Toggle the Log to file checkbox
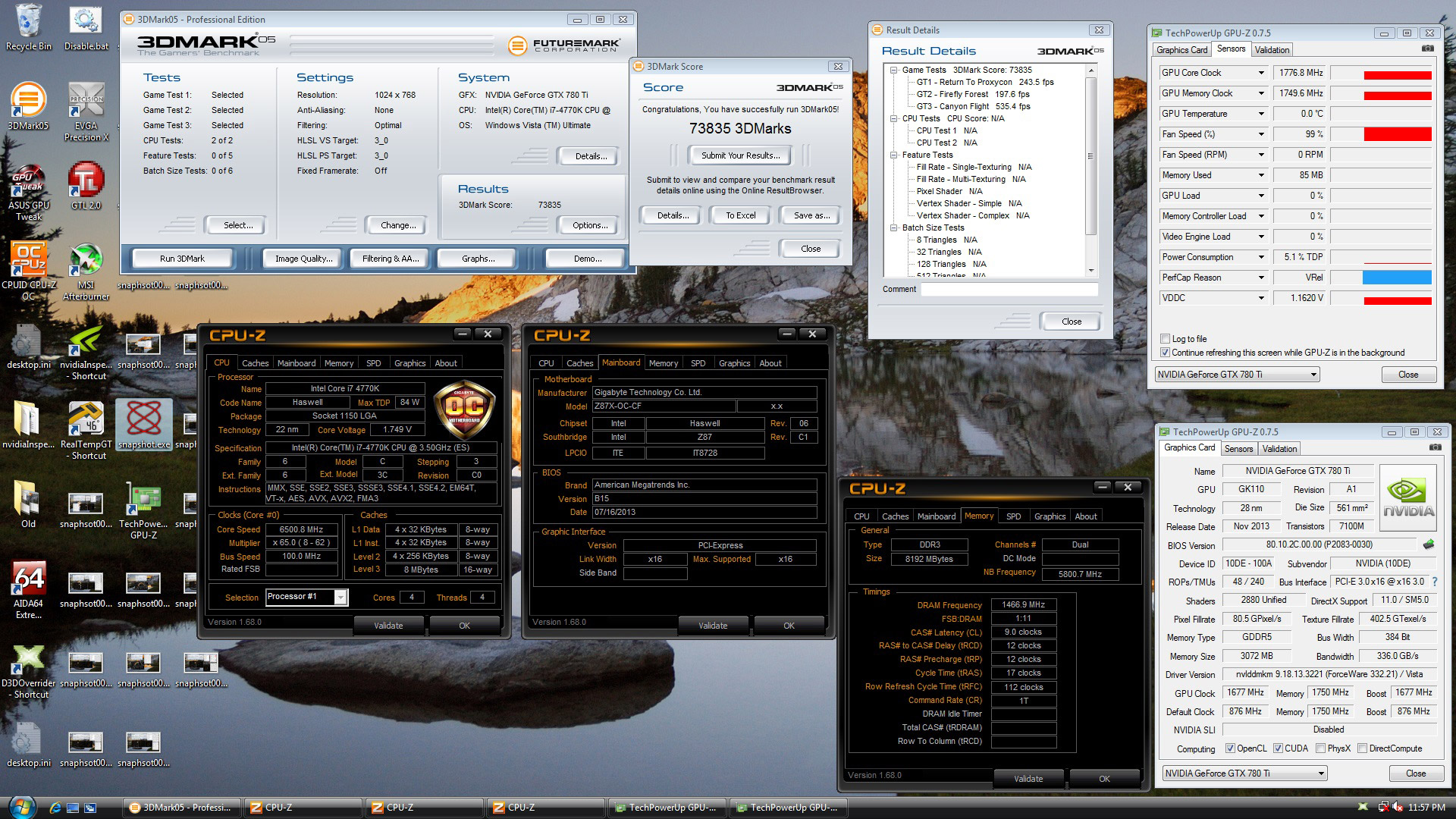The image size is (1456, 819). (x=1165, y=339)
